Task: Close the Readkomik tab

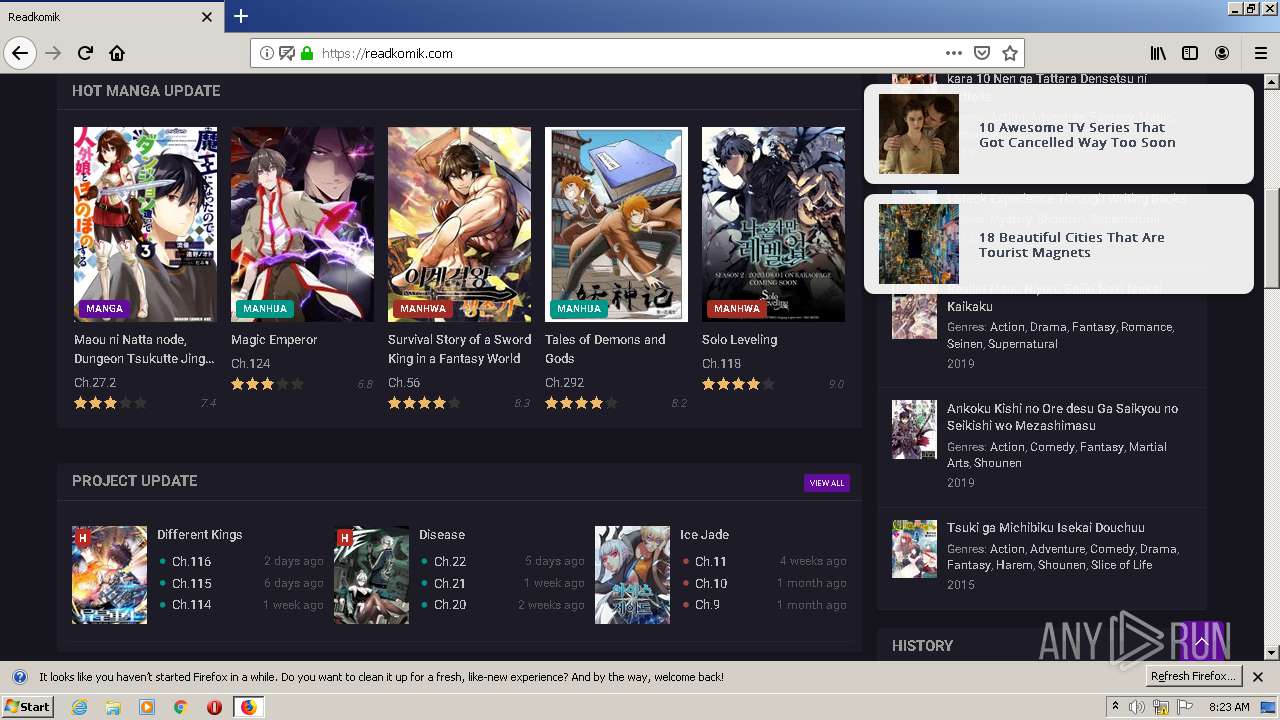Action: click(207, 17)
